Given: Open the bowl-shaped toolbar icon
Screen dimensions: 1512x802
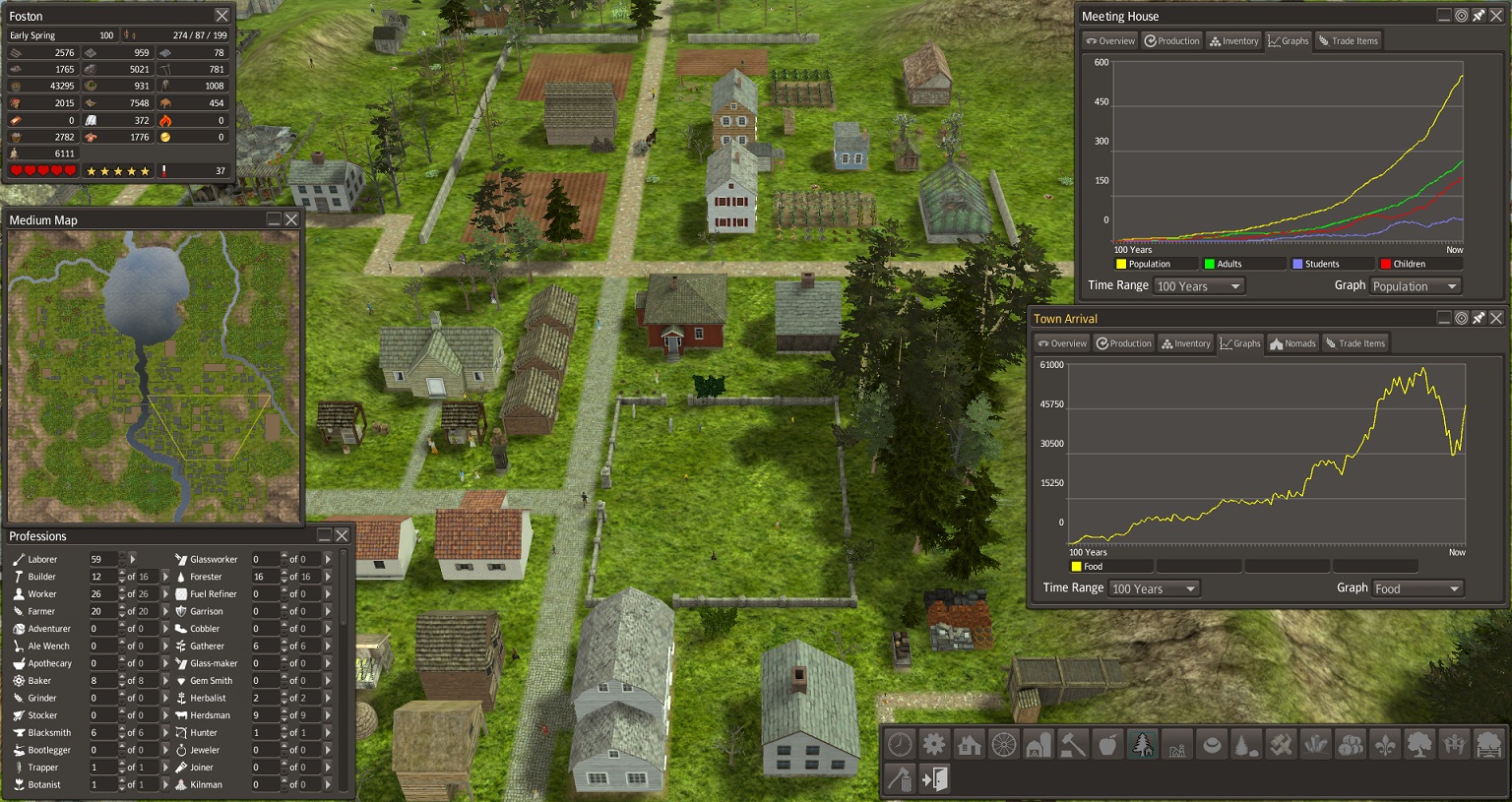Looking at the screenshot, I should [x=1212, y=744].
